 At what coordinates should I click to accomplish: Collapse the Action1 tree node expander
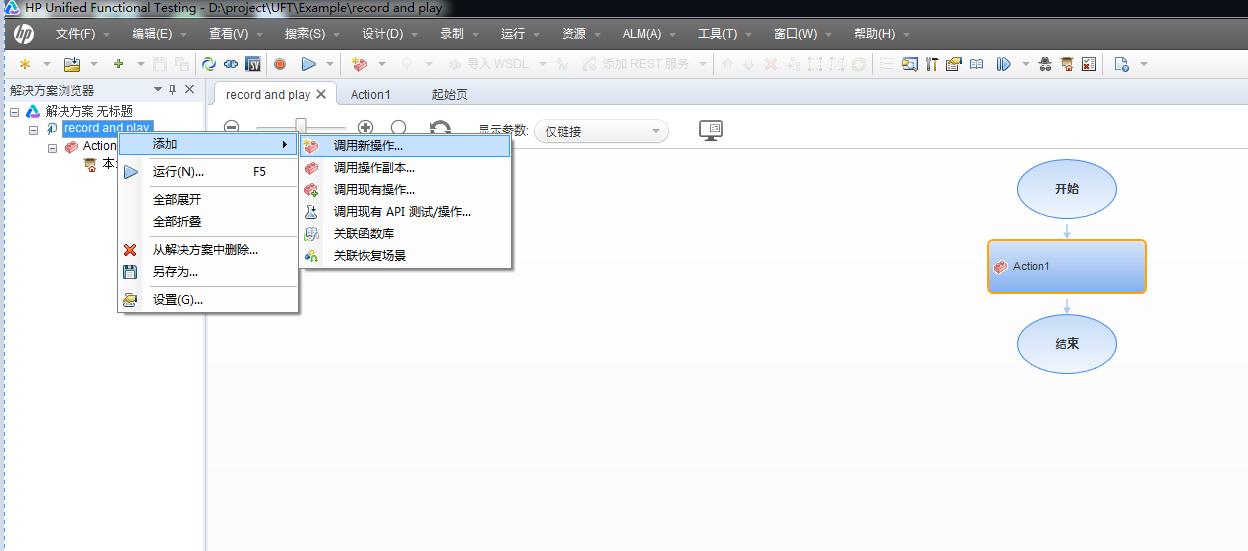(x=52, y=147)
